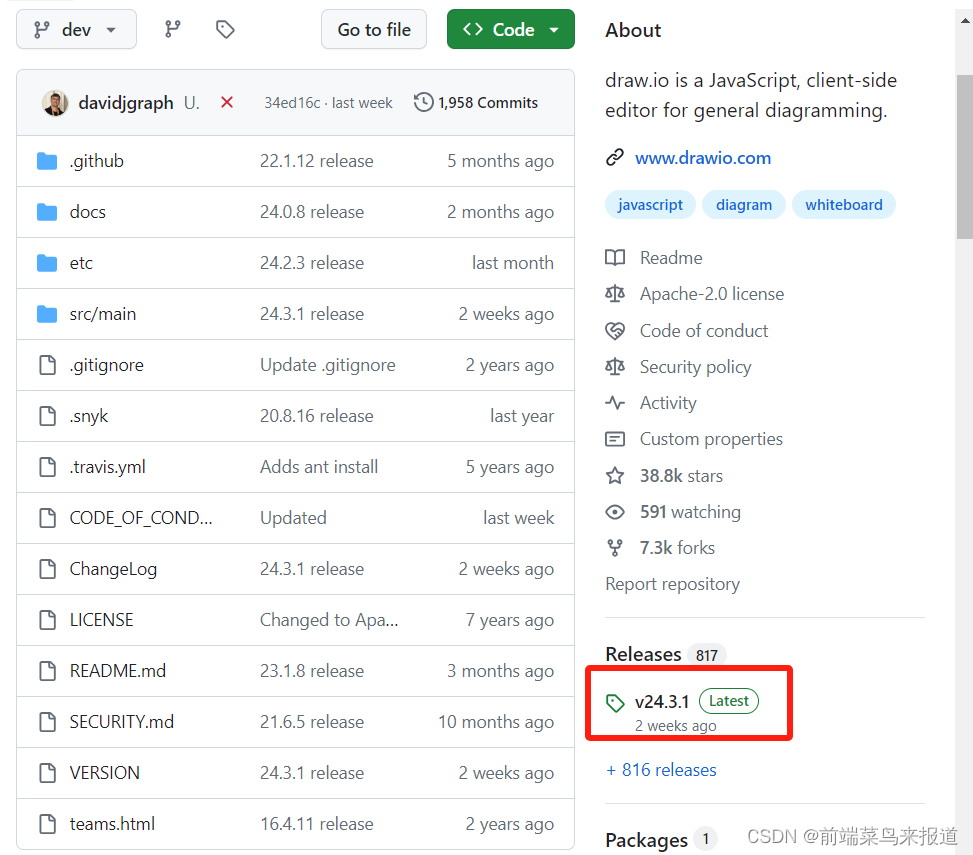Click the fork icon beside 7.3k forks
The image size is (973, 855).
coord(615,548)
